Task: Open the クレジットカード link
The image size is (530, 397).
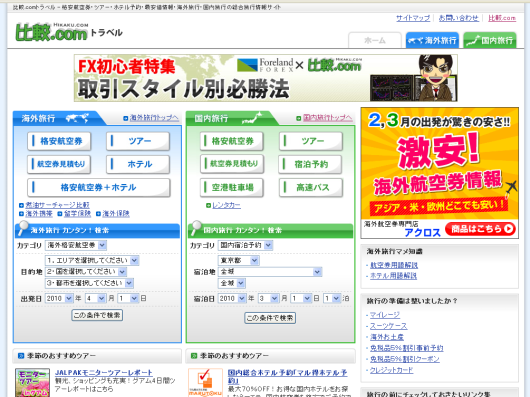Action: pos(391,370)
